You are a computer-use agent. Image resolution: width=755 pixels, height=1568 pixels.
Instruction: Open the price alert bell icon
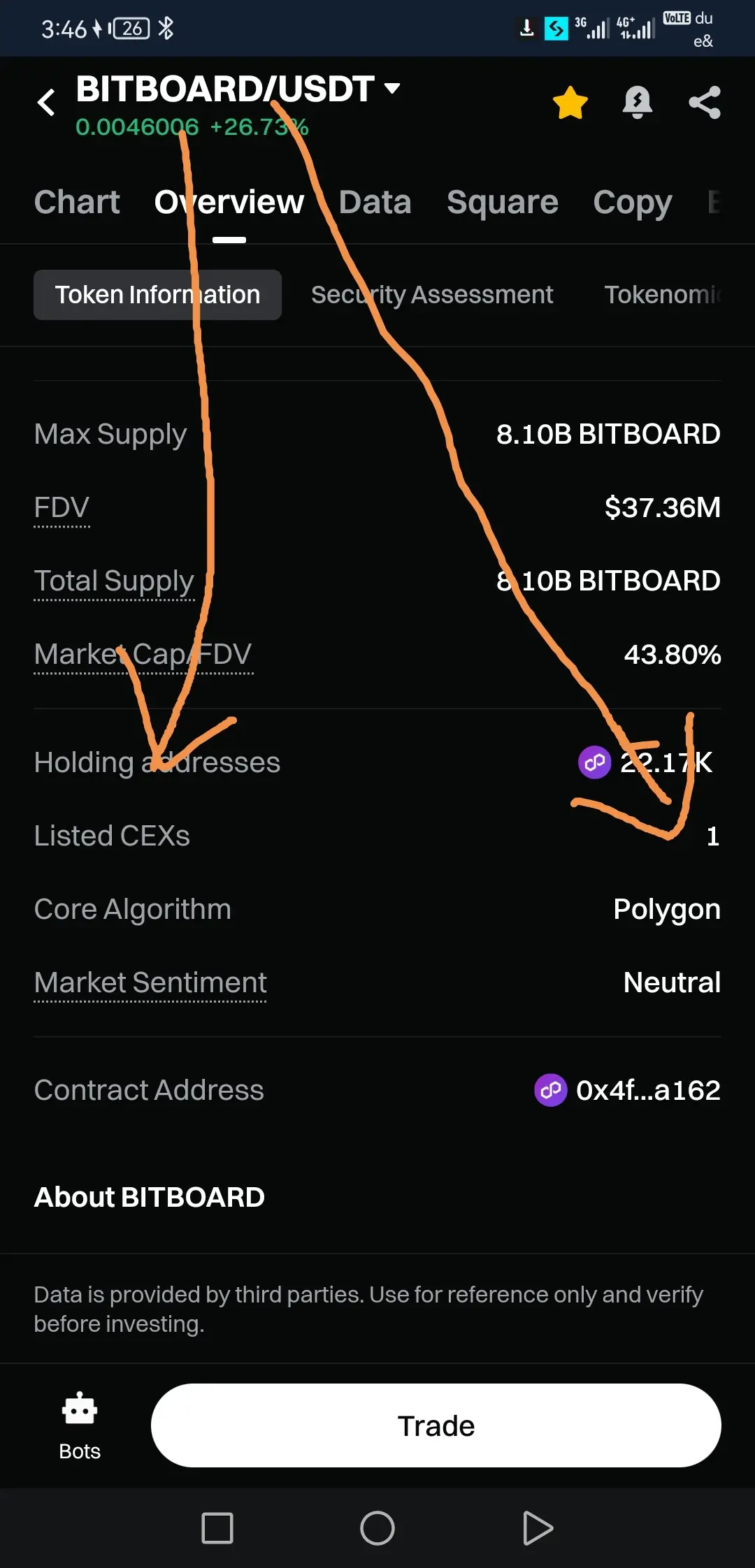(637, 103)
